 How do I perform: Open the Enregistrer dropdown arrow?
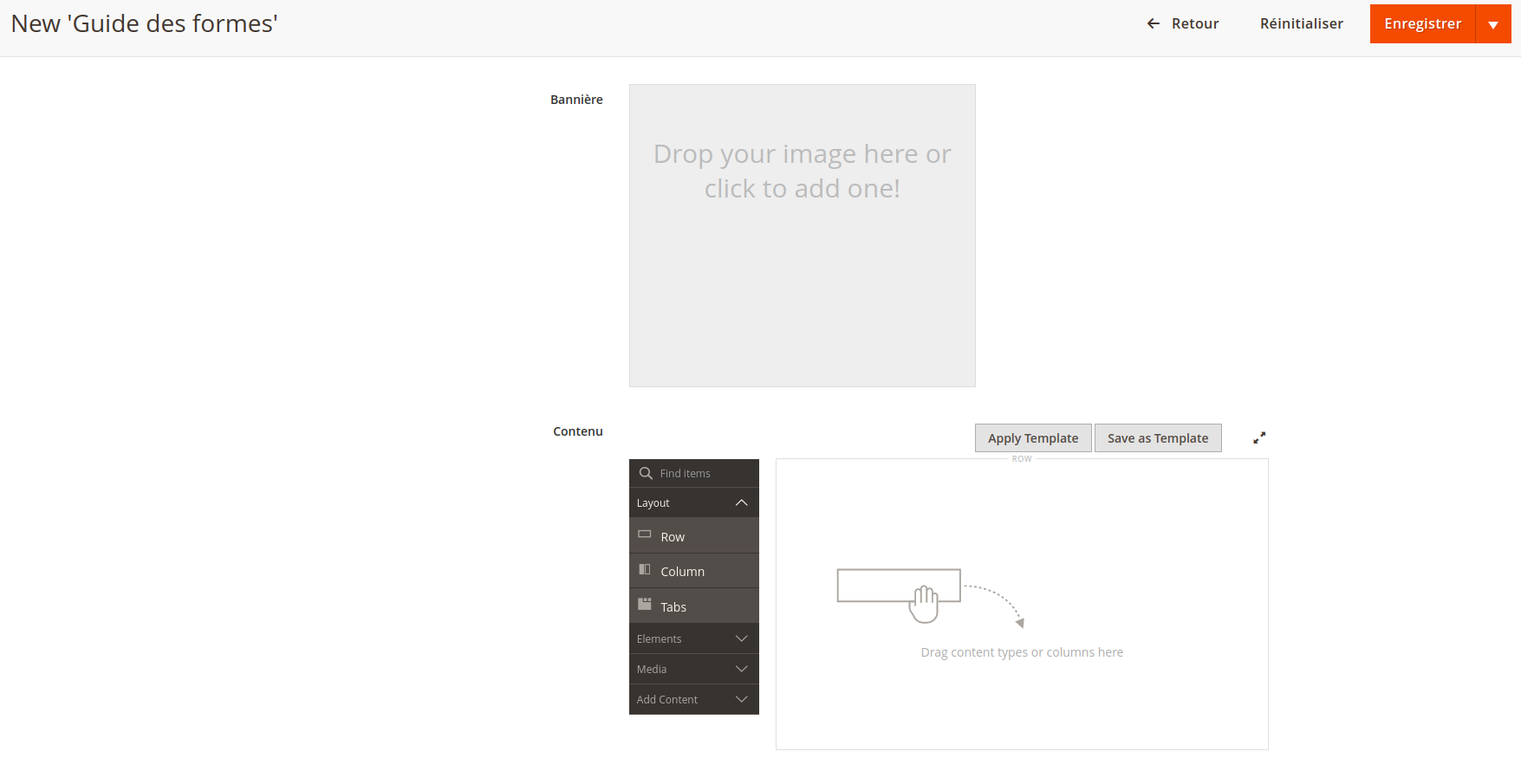pyautogui.click(x=1493, y=24)
